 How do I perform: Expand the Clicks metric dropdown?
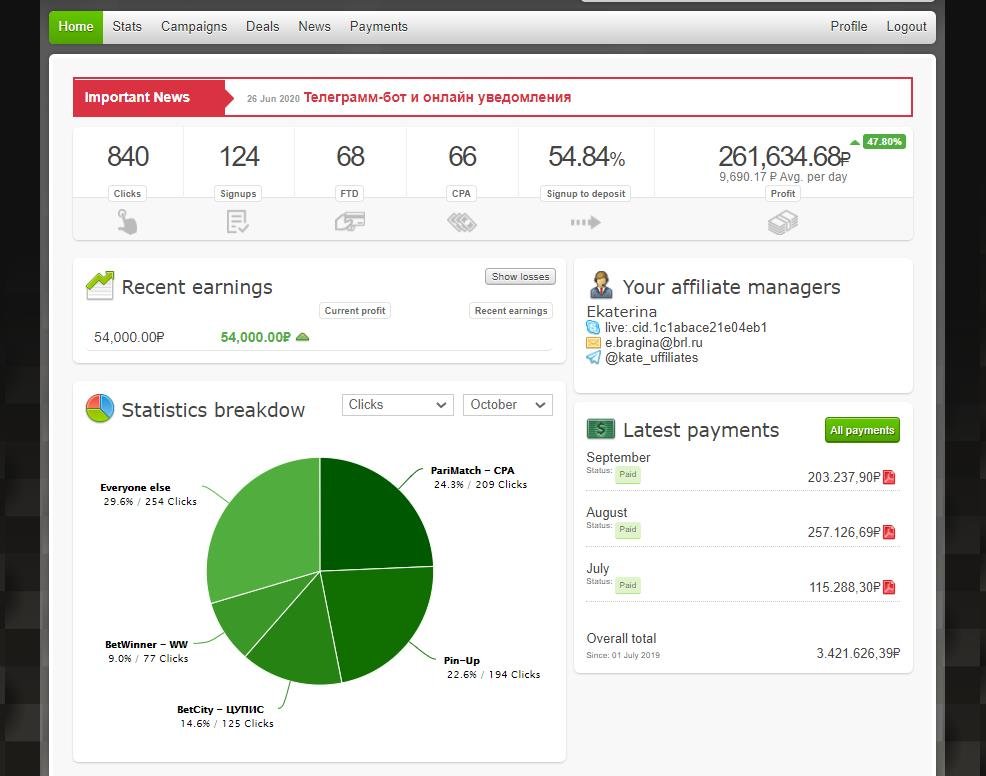pos(398,405)
